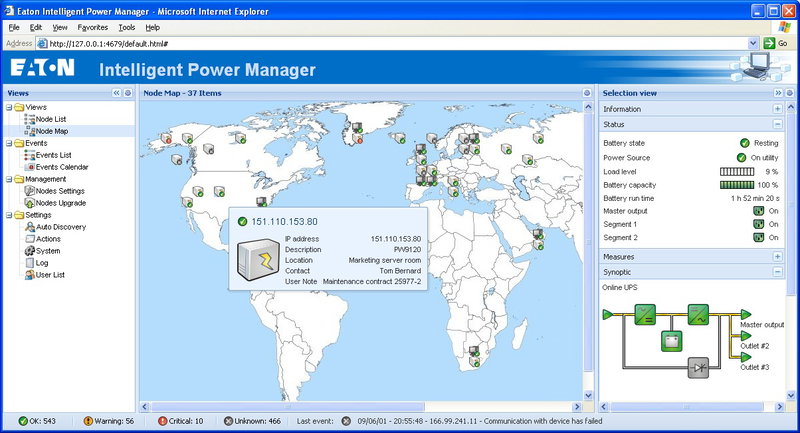Click the synoptic input arrow

[608, 314]
